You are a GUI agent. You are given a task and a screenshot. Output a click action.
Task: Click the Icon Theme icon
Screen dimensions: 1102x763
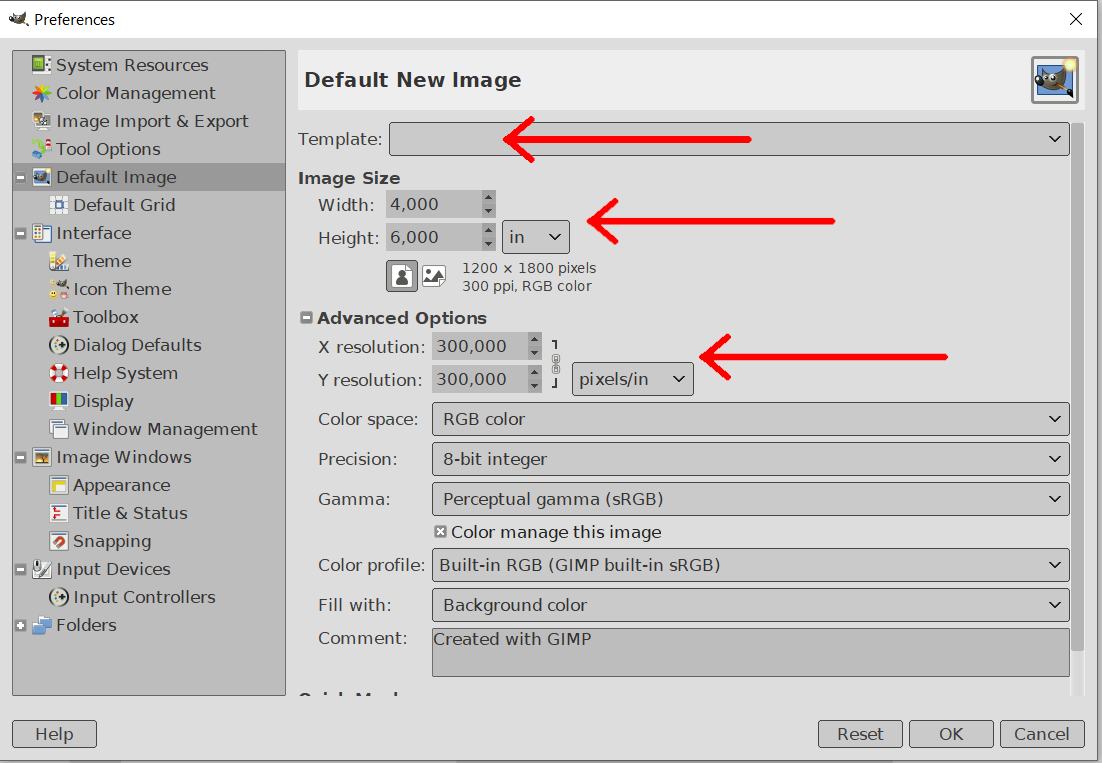click(59, 289)
